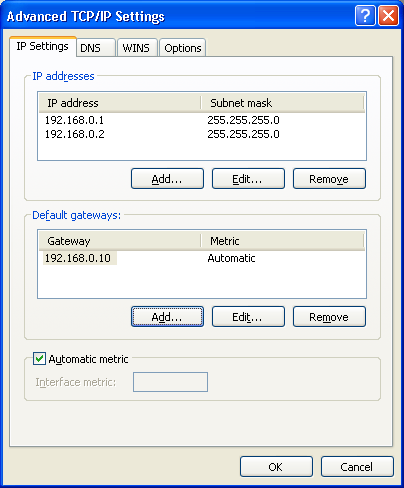Click the Metric column header
This screenshot has height=488, width=404.
pos(282,241)
